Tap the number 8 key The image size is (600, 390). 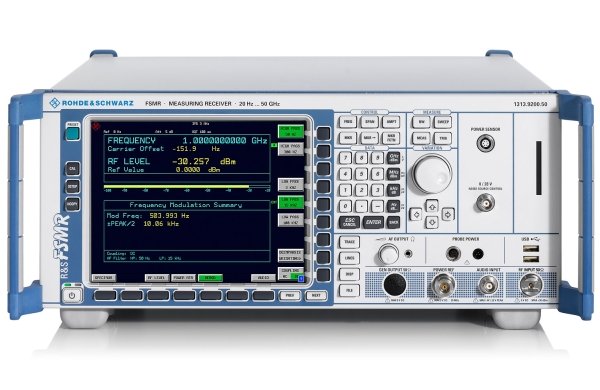[362, 158]
